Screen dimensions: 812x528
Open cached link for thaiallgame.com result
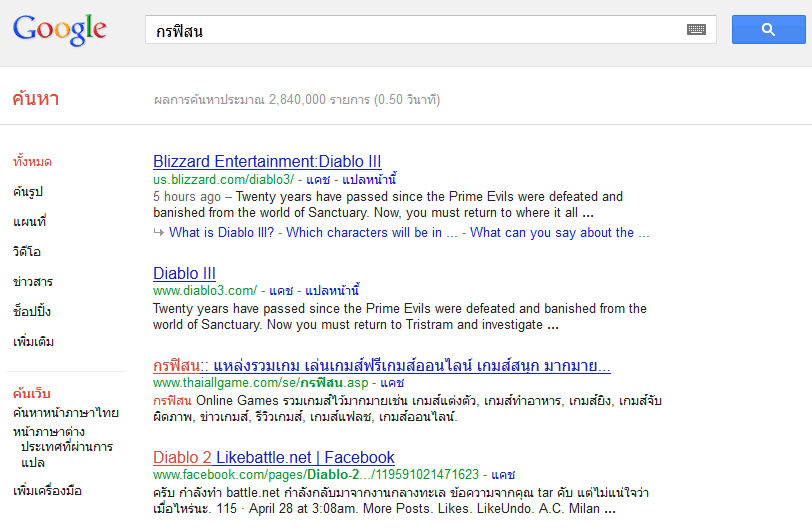pyautogui.click(x=392, y=383)
